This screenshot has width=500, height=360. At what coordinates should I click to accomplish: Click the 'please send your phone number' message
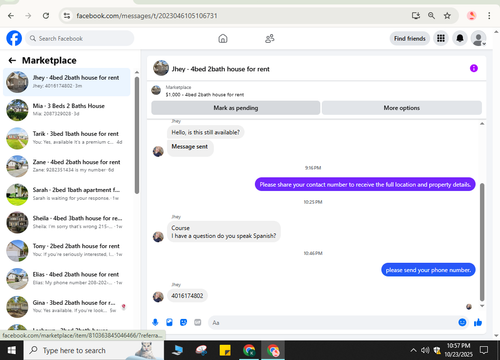pyautogui.click(x=428, y=270)
